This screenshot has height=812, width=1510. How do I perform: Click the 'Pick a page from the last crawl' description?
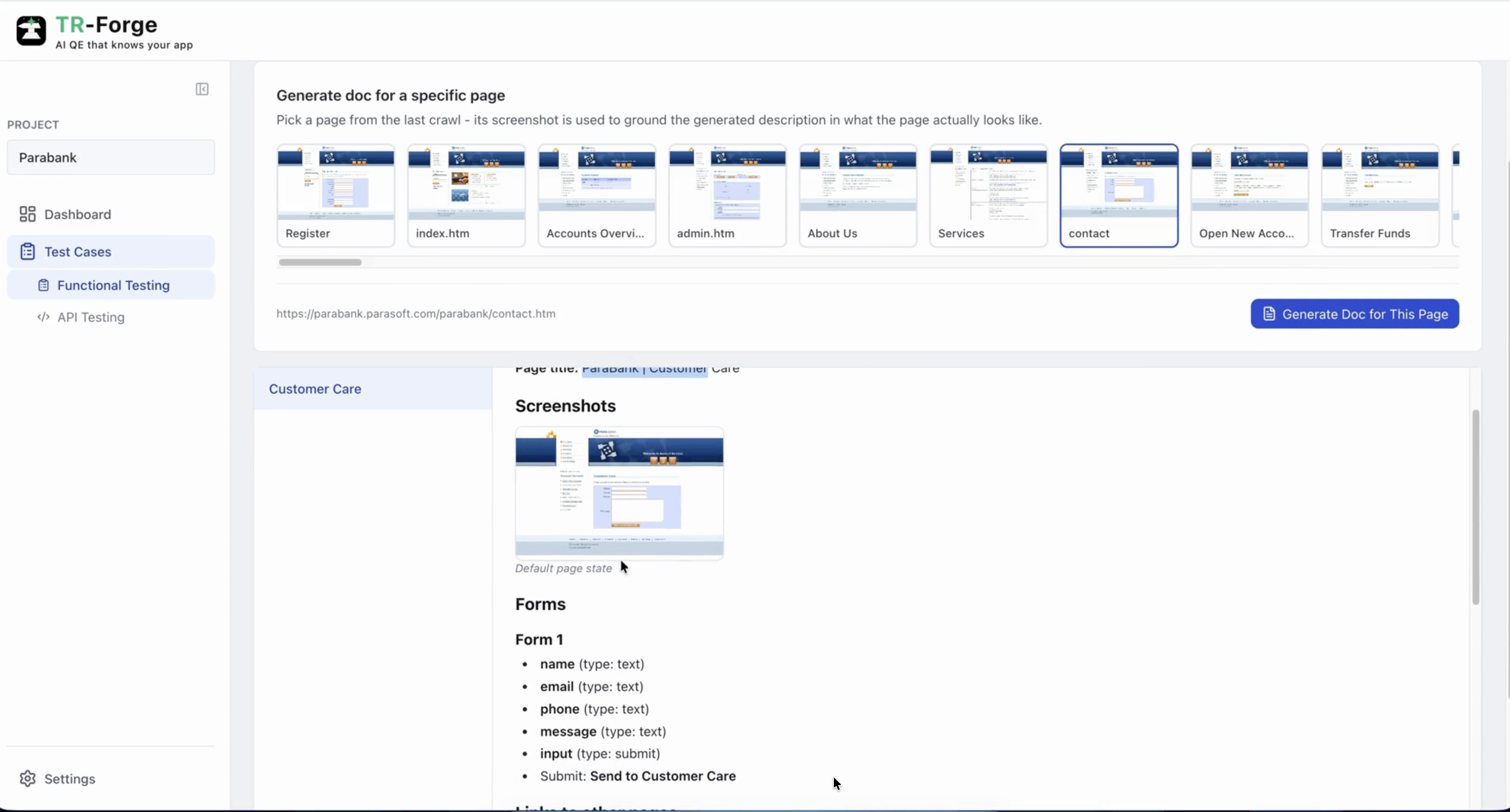[x=659, y=120]
